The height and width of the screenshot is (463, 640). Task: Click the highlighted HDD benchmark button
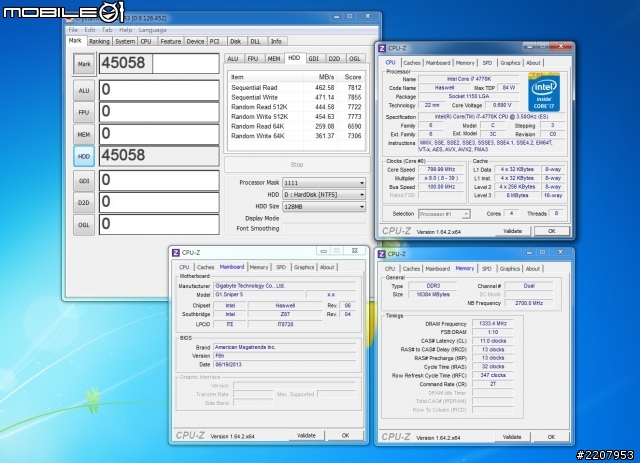coord(84,156)
